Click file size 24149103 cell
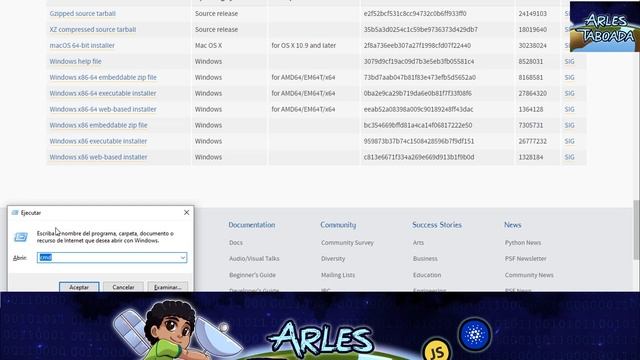Image resolution: width=640 pixels, height=360 pixels. 532,13
